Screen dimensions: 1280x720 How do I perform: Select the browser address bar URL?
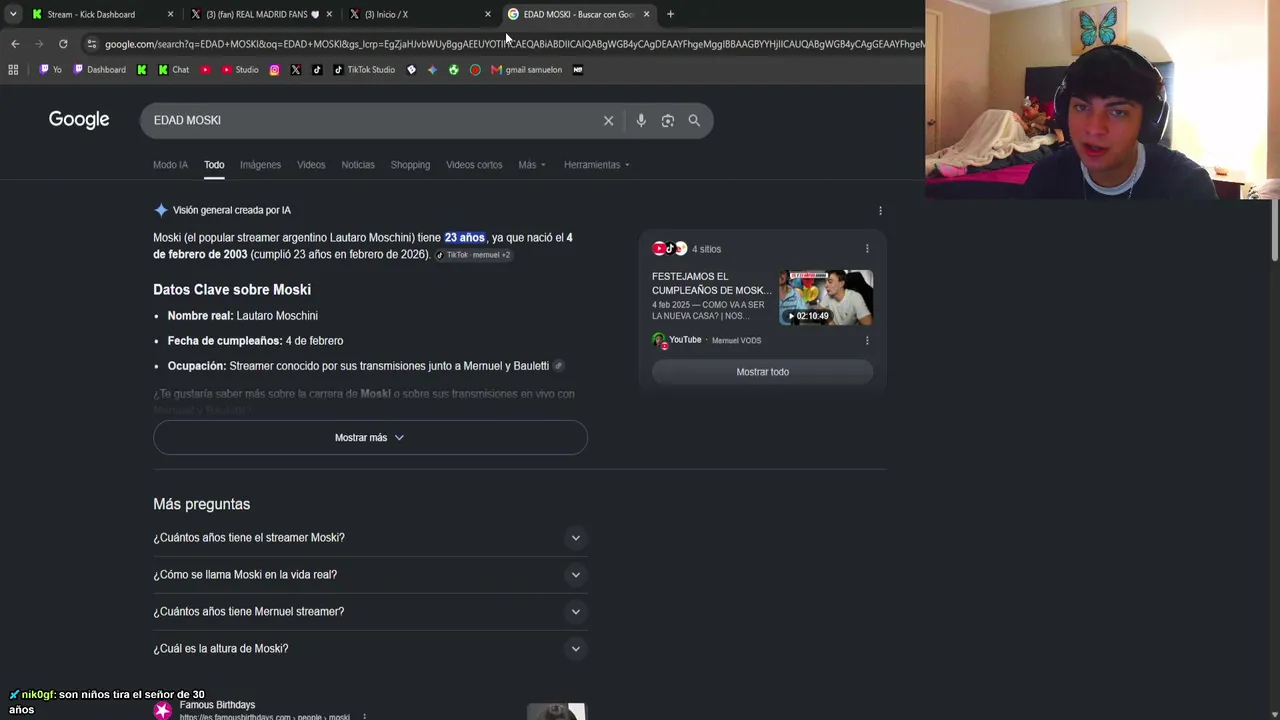514,44
